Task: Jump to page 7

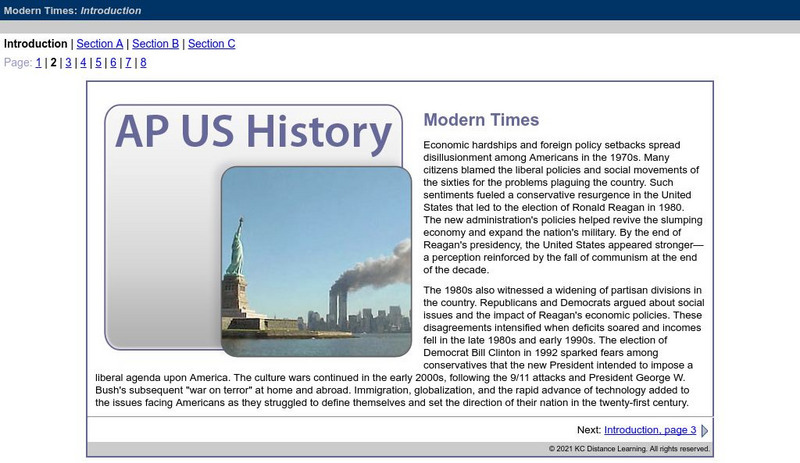Action: 128,63
